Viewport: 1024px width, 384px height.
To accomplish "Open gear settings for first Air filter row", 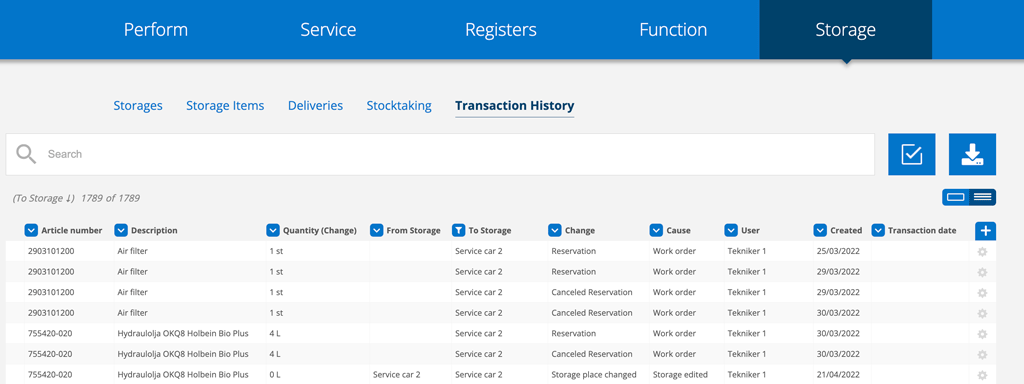I will click(982, 251).
